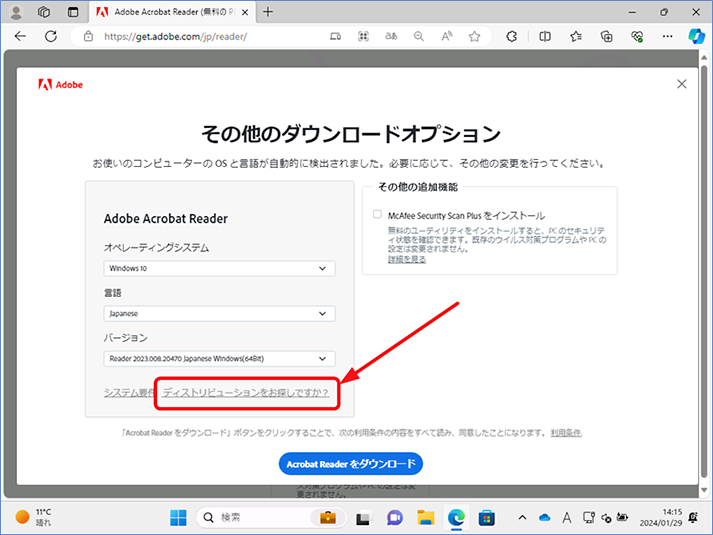Open File Explorer from the taskbar
Viewport: 713px width, 535px height.
(426, 518)
